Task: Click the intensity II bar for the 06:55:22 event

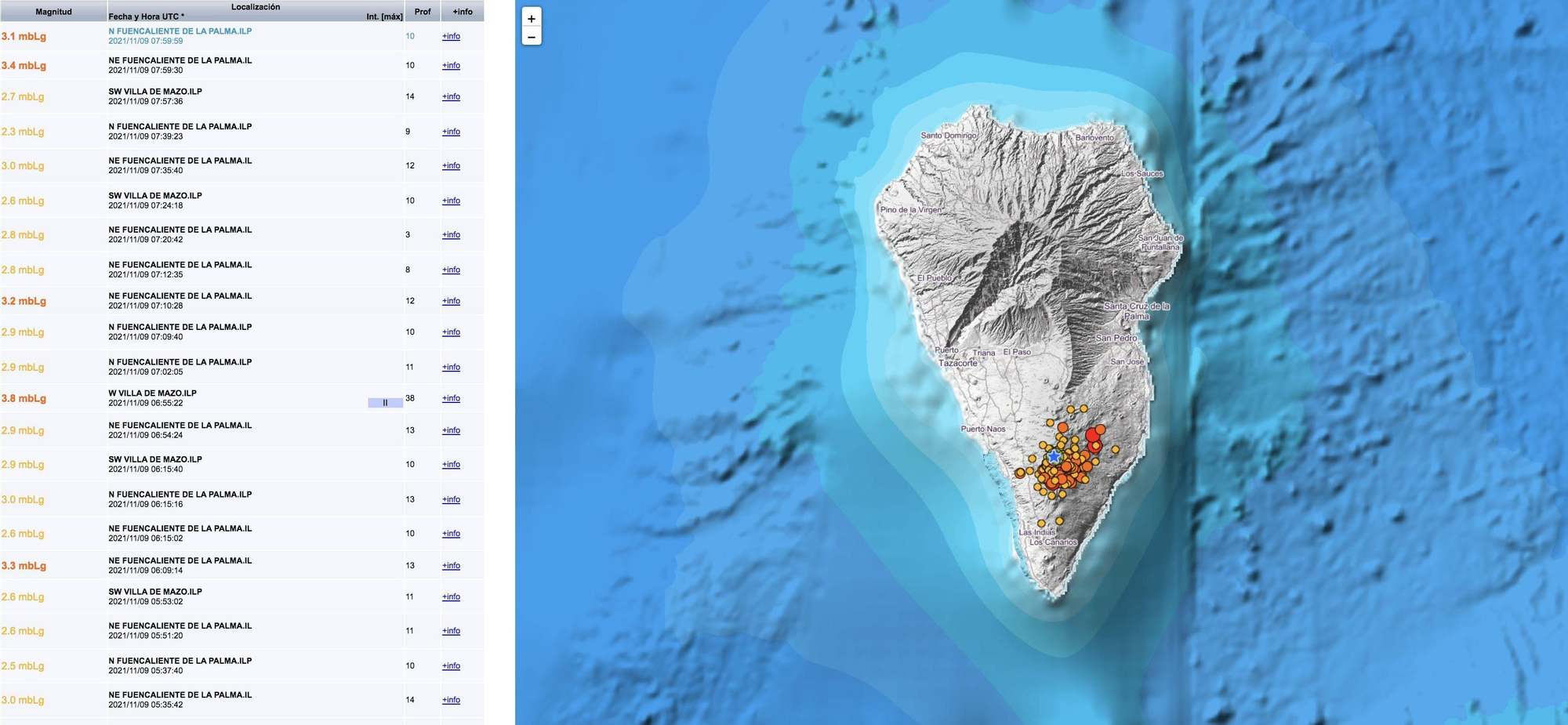Action: click(x=385, y=403)
